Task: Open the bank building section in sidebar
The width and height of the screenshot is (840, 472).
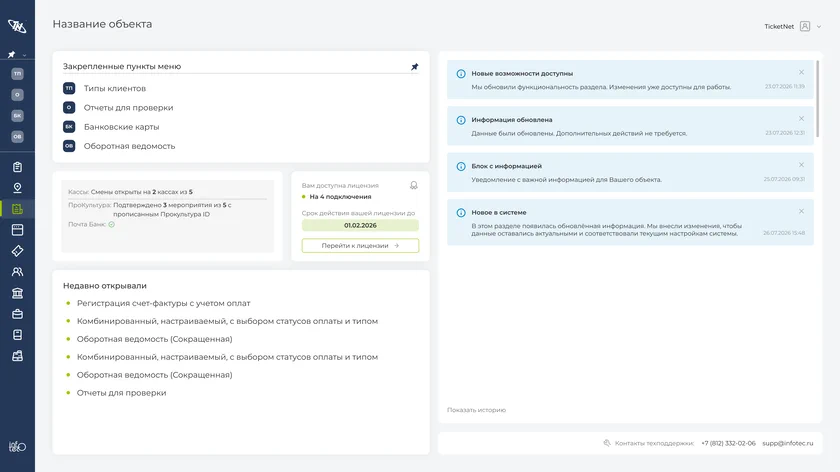Action: coord(17,293)
